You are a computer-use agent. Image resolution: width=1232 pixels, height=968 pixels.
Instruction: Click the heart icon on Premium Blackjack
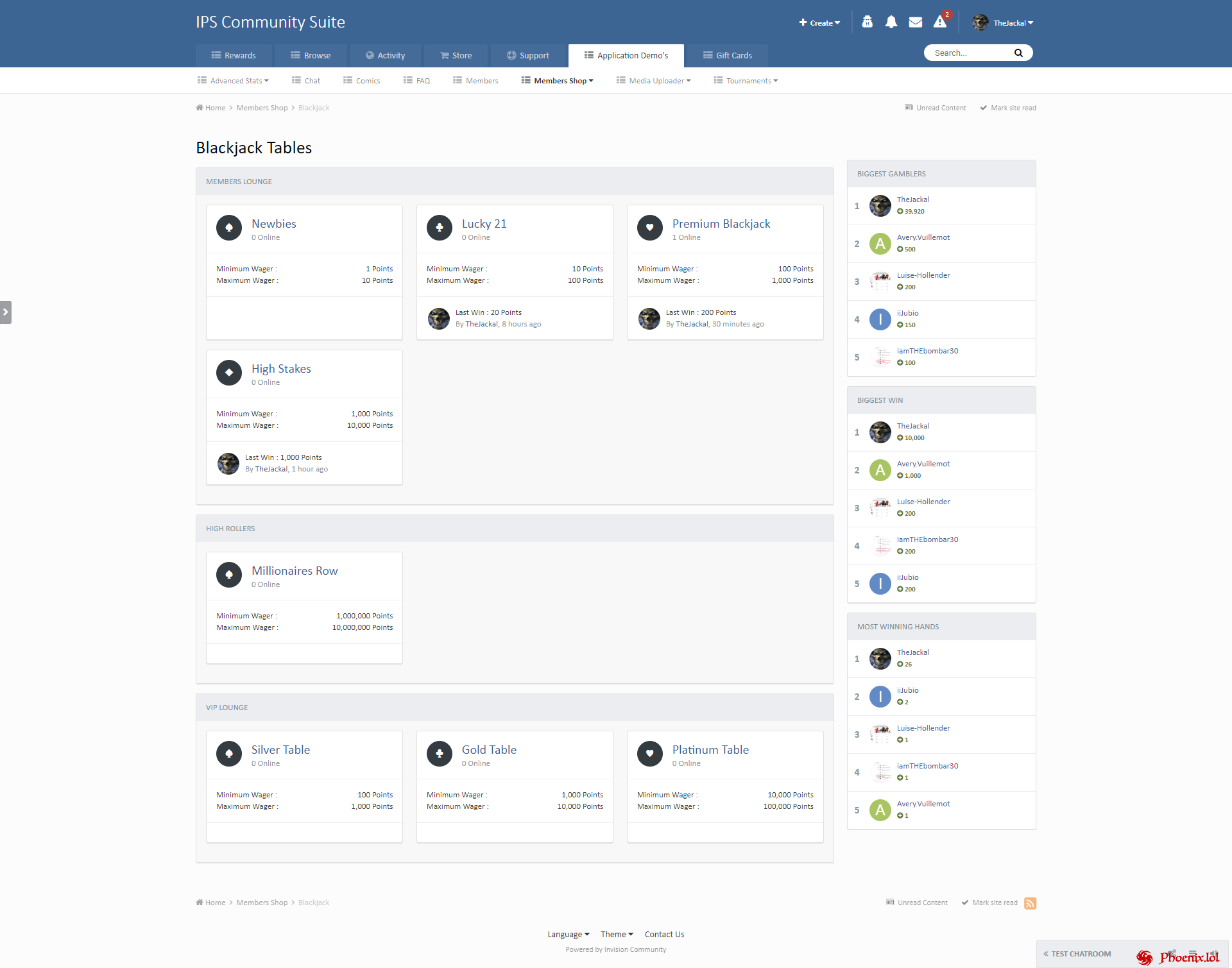coord(649,228)
